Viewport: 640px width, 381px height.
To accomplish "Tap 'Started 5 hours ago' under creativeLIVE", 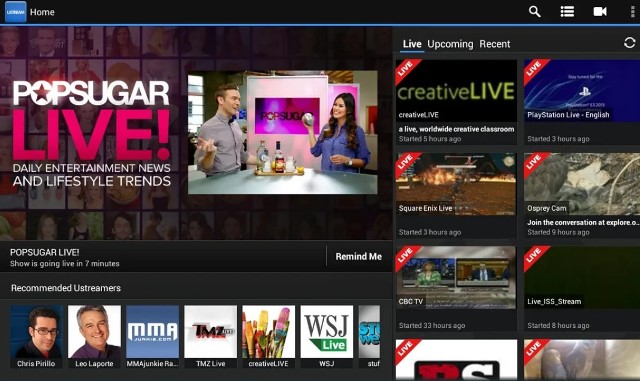I will click(x=430, y=139).
